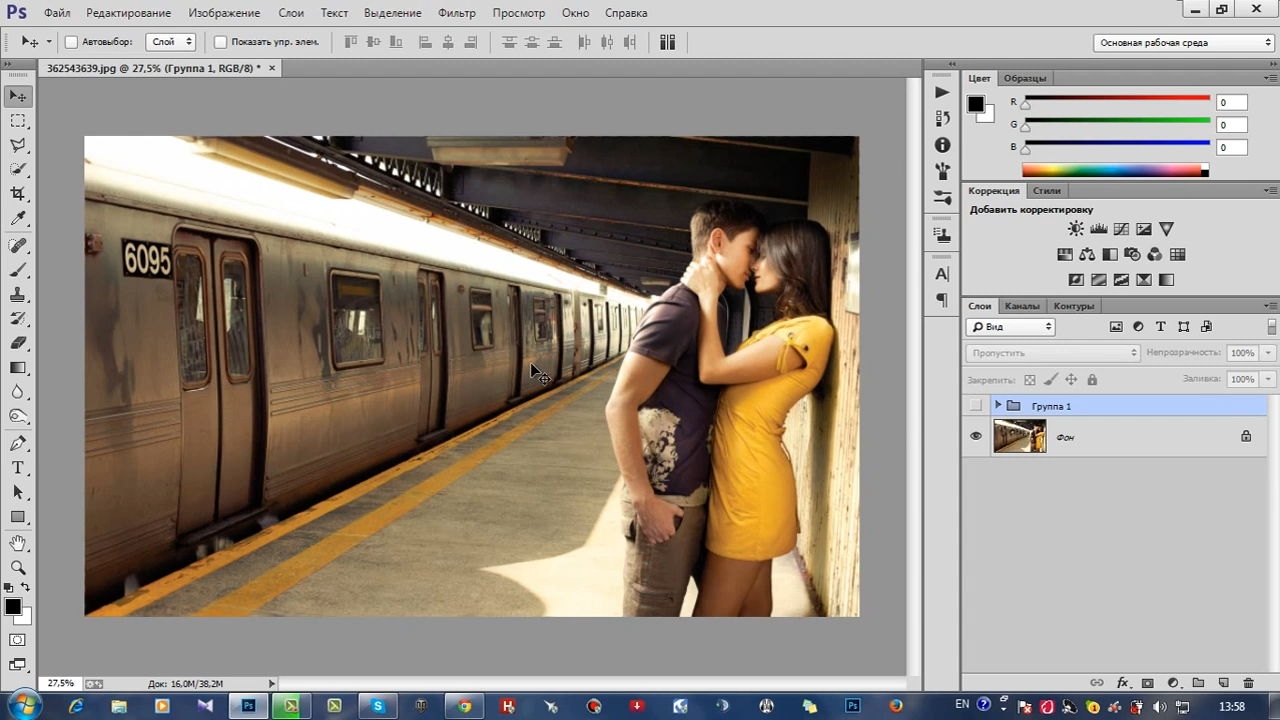Select the Clone Stamp tool
1280x720 pixels.
click(x=18, y=295)
